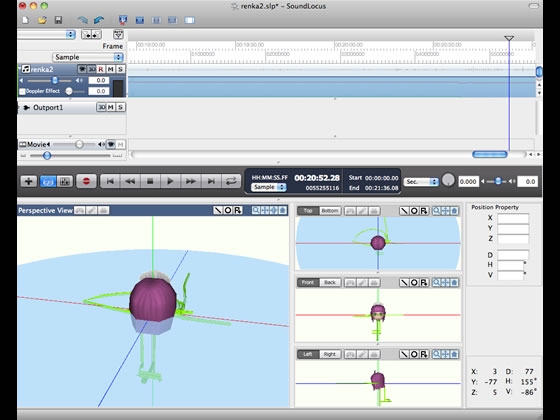Screen dimensions: 560x420
Task: Switch to the Back view tab
Action: coord(330,282)
